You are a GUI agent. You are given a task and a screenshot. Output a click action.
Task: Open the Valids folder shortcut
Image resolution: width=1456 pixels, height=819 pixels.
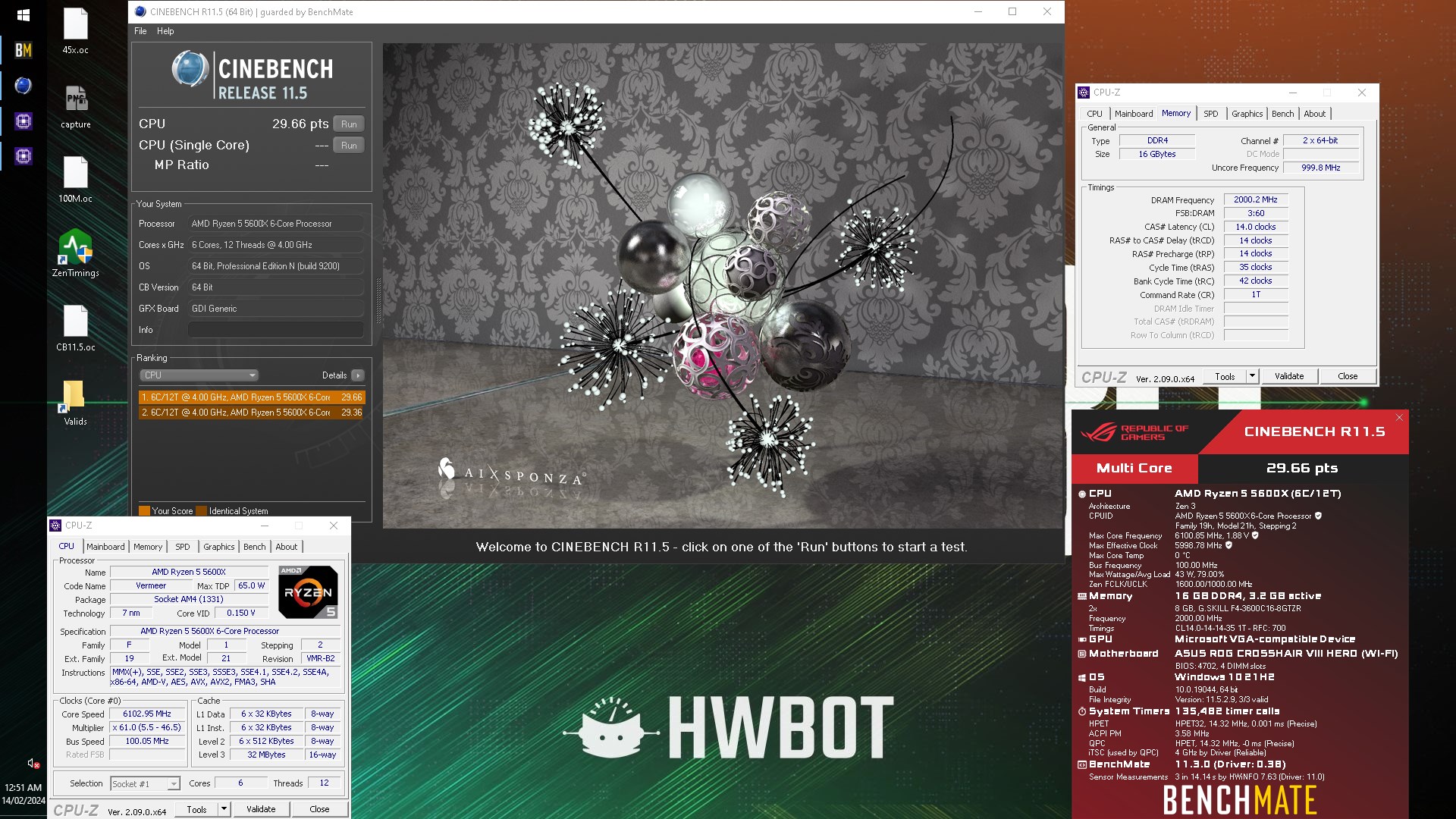pos(75,403)
